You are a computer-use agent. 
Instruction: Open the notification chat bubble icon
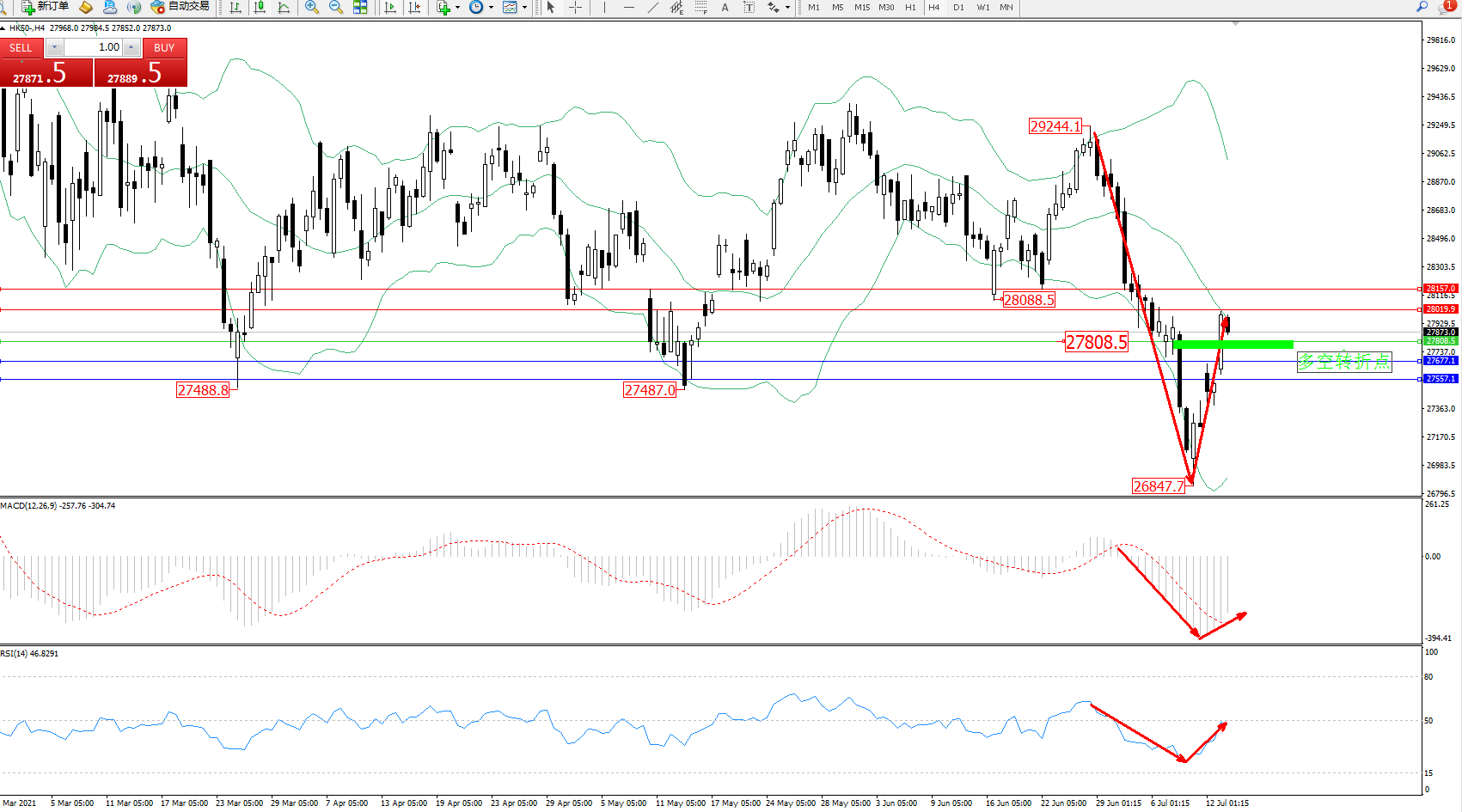pos(1447,7)
